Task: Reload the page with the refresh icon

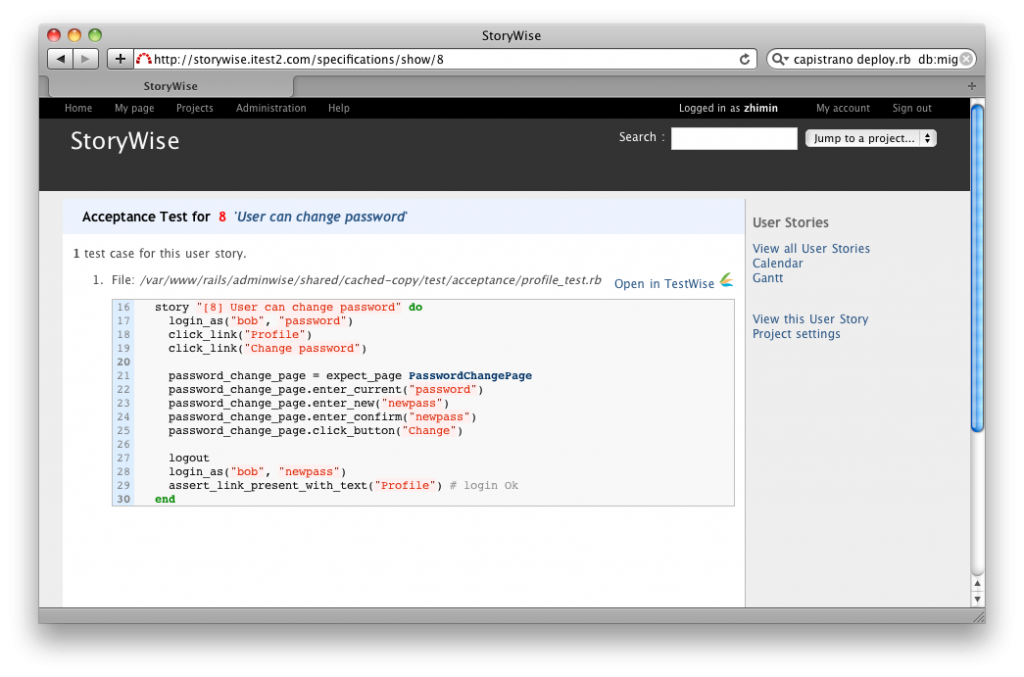Action: click(x=744, y=59)
